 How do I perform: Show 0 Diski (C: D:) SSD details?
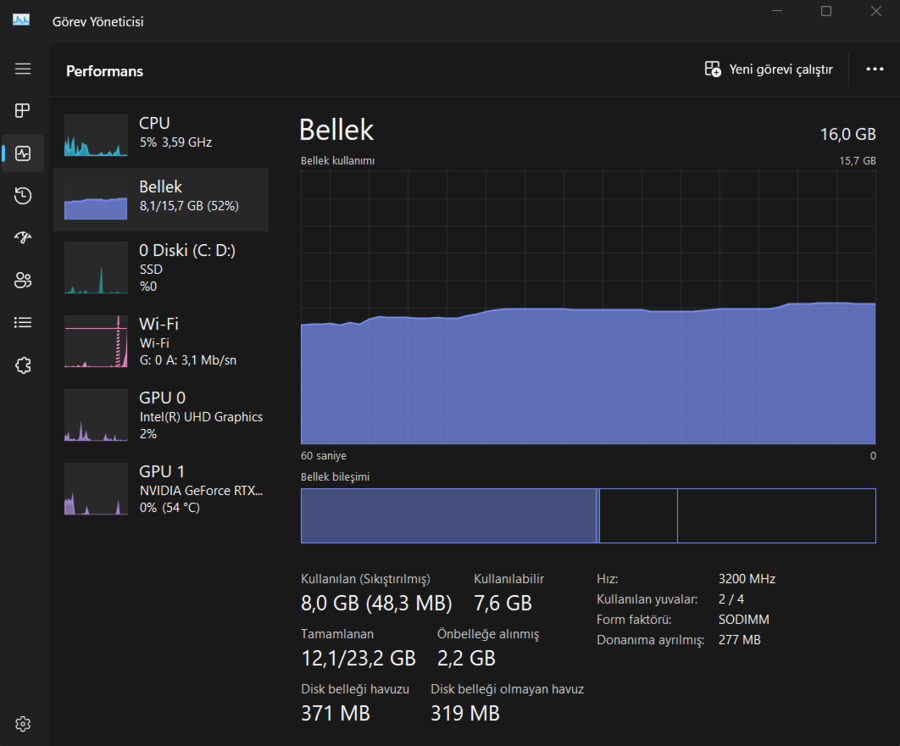click(161, 268)
